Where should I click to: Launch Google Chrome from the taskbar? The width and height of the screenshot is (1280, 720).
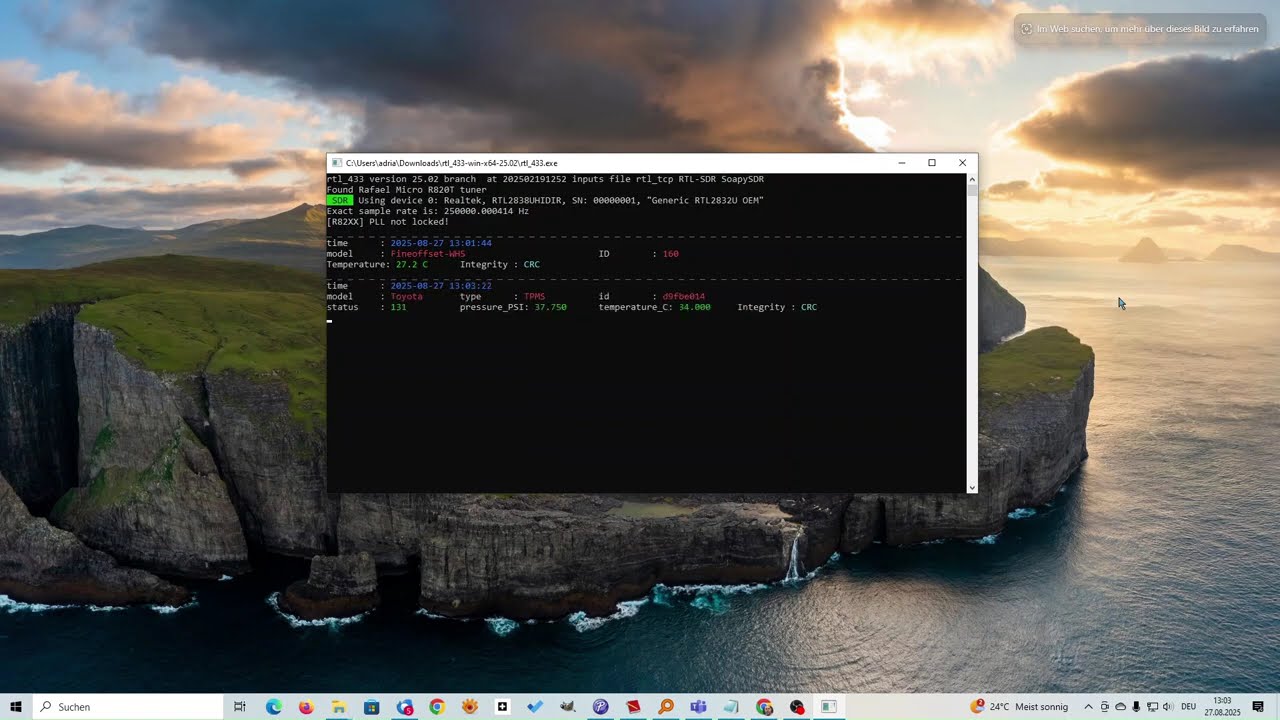coord(437,707)
